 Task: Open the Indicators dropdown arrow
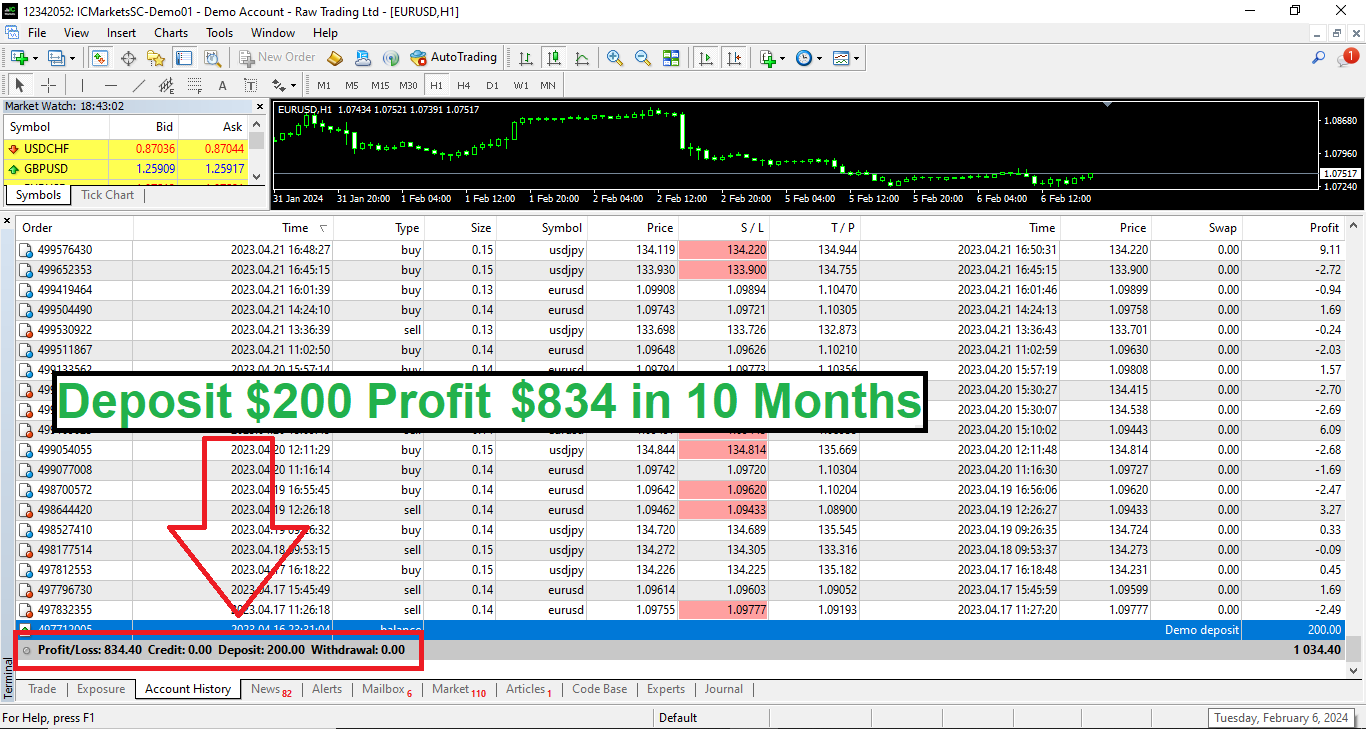click(783, 58)
